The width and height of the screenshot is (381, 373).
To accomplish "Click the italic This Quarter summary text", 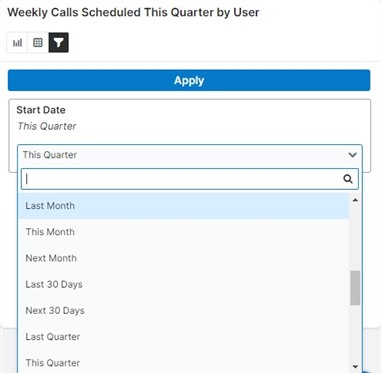I will click(47, 126).
